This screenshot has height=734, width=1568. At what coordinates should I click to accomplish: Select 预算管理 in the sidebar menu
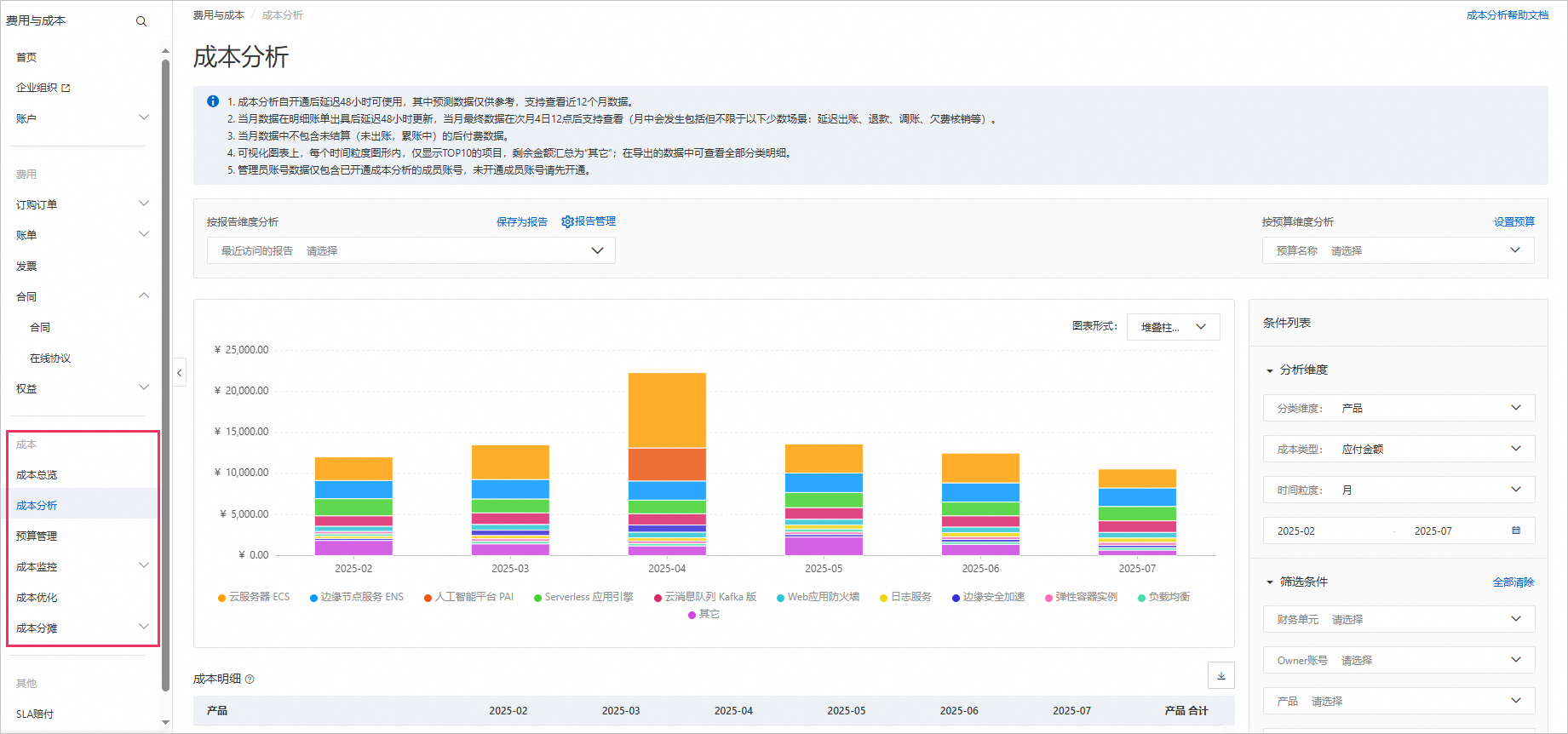[x=37, y=536]
